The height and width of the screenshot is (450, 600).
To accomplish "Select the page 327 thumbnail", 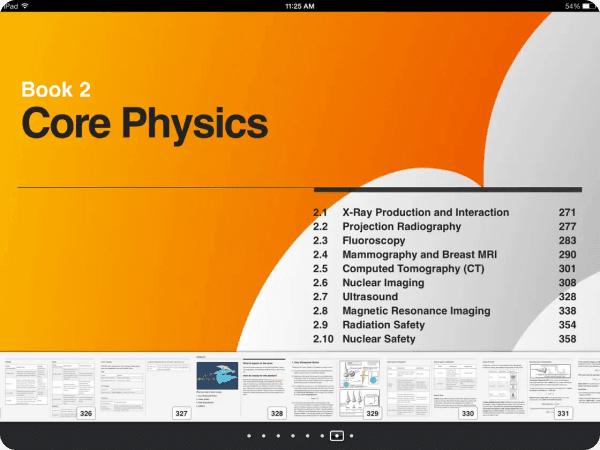I will coord(144,389).
